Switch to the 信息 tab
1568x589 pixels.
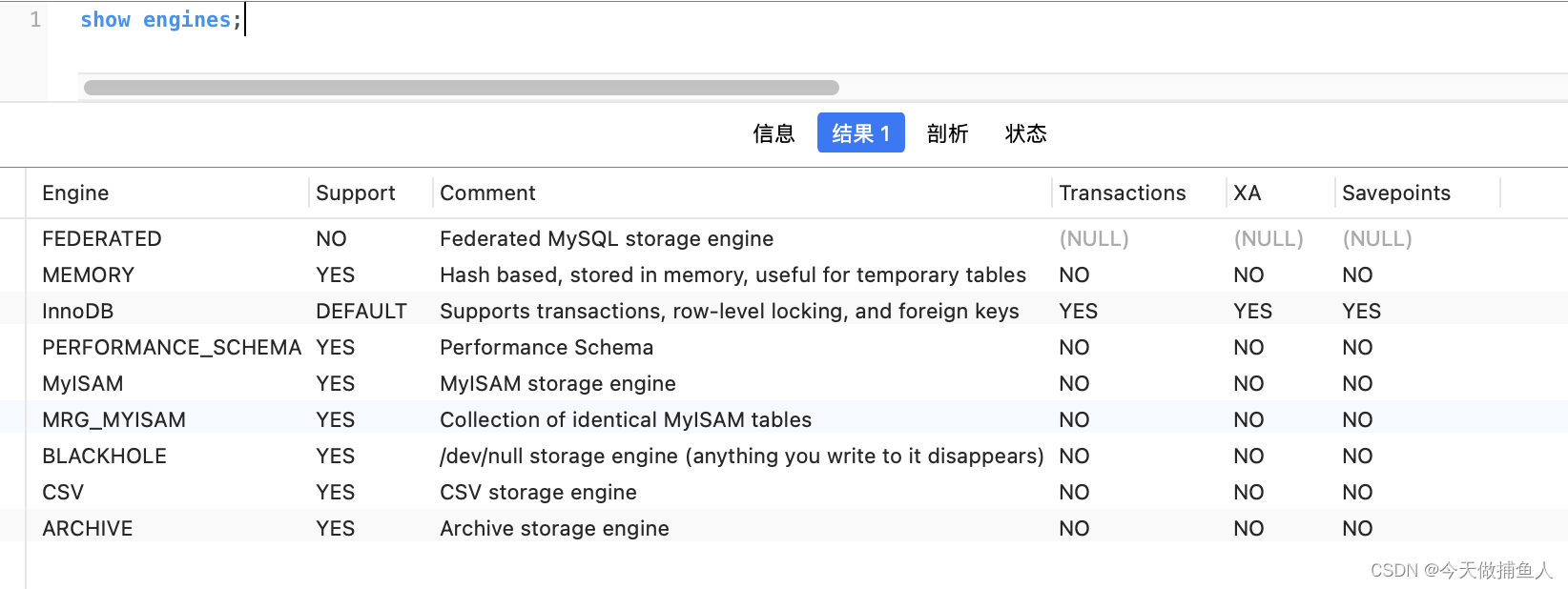pyautogui.click(x=774, y=133)
